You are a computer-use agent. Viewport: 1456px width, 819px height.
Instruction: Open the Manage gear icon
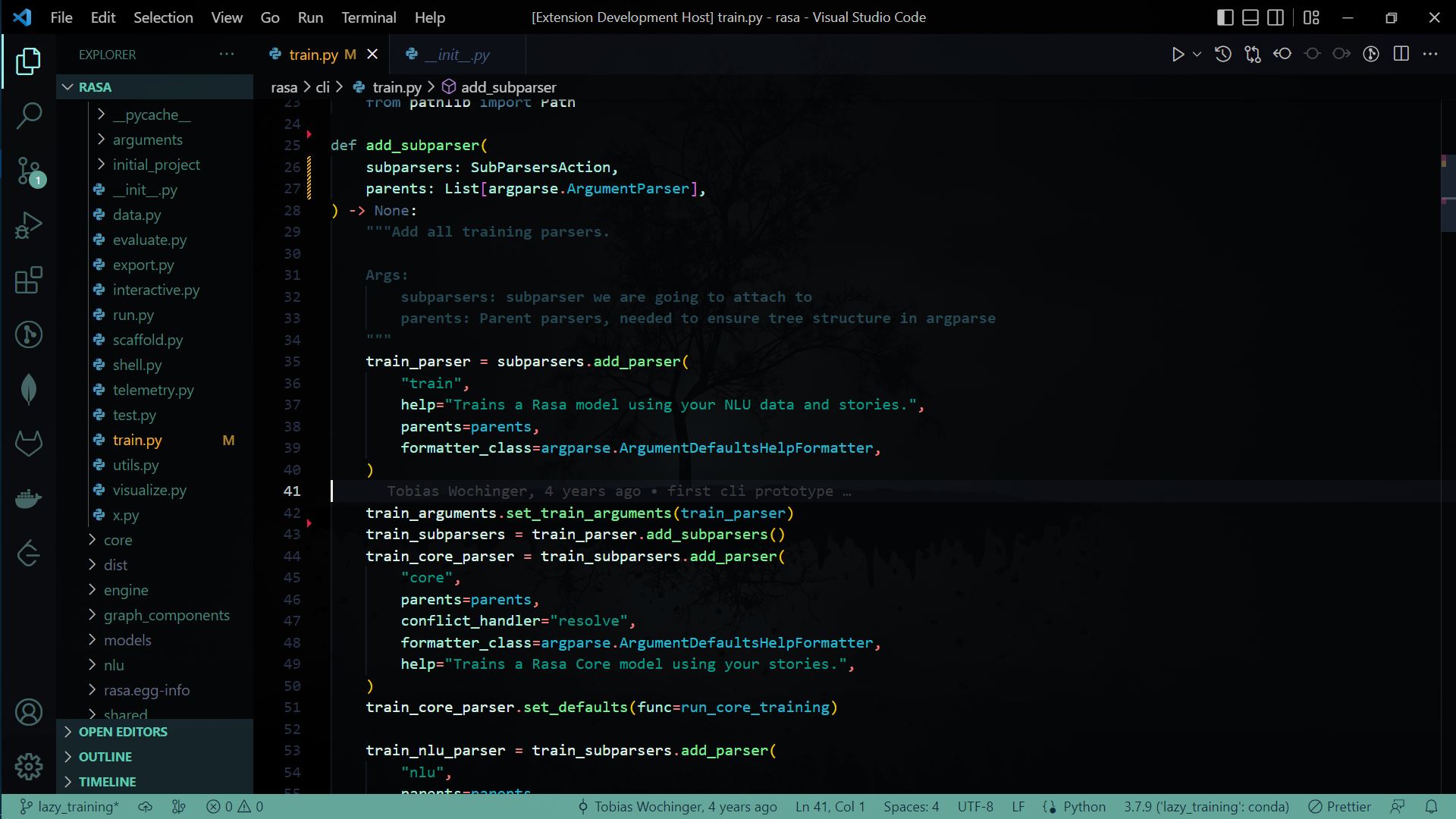(29, 767)
